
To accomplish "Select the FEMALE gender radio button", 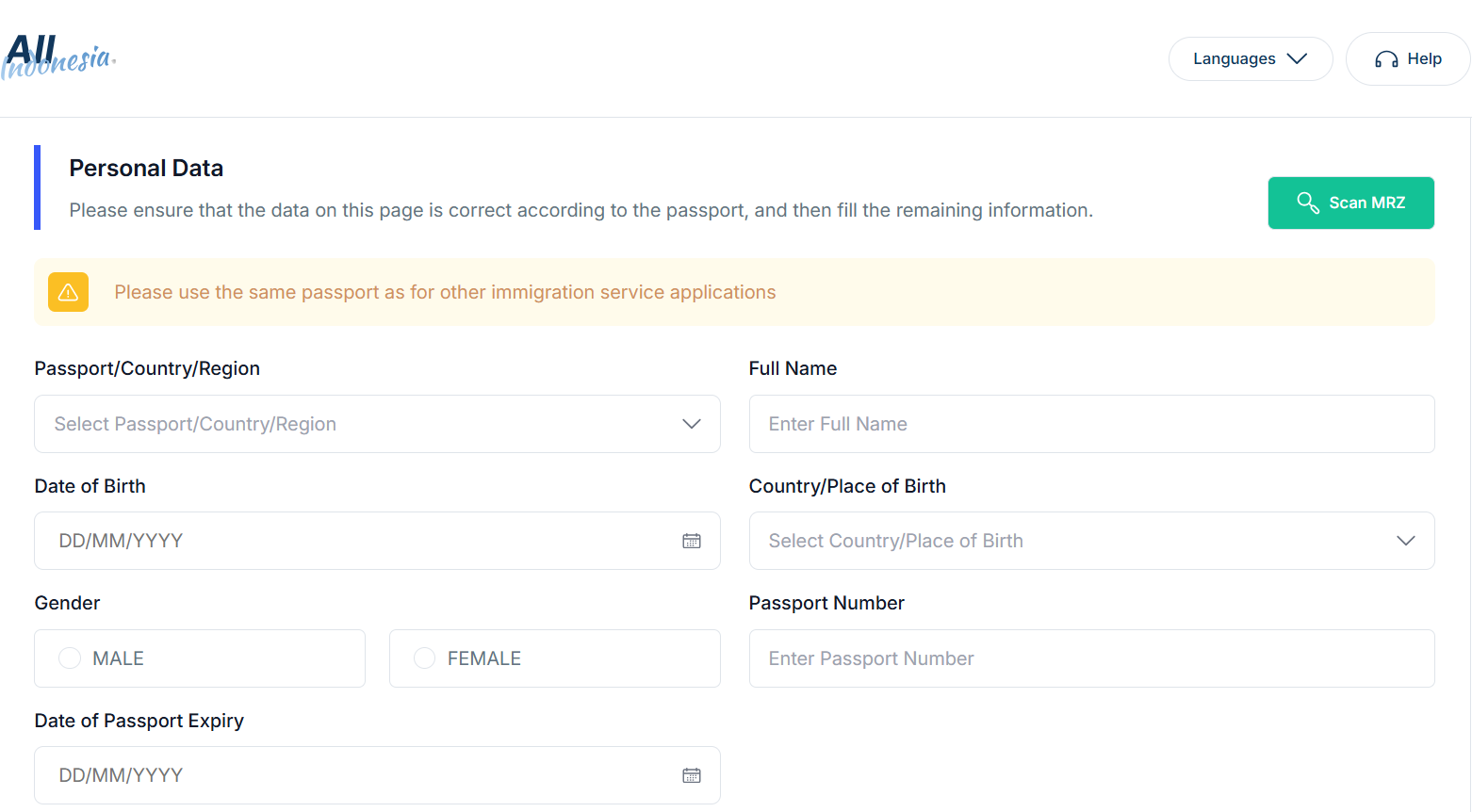I will 425,658.
